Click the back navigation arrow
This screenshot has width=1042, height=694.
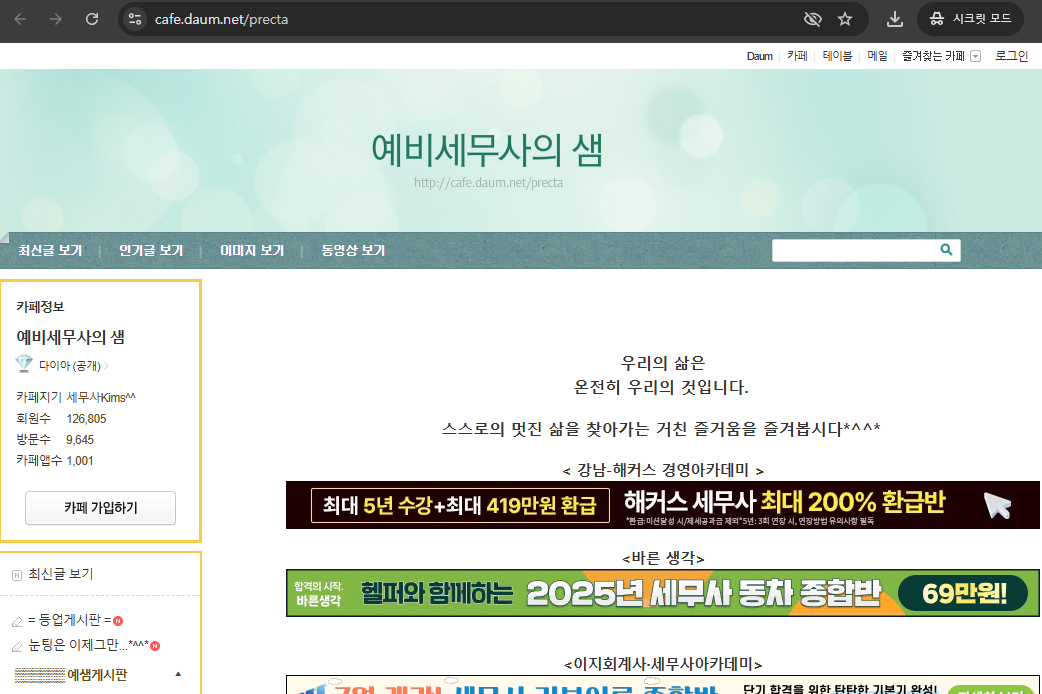(18, 18)
